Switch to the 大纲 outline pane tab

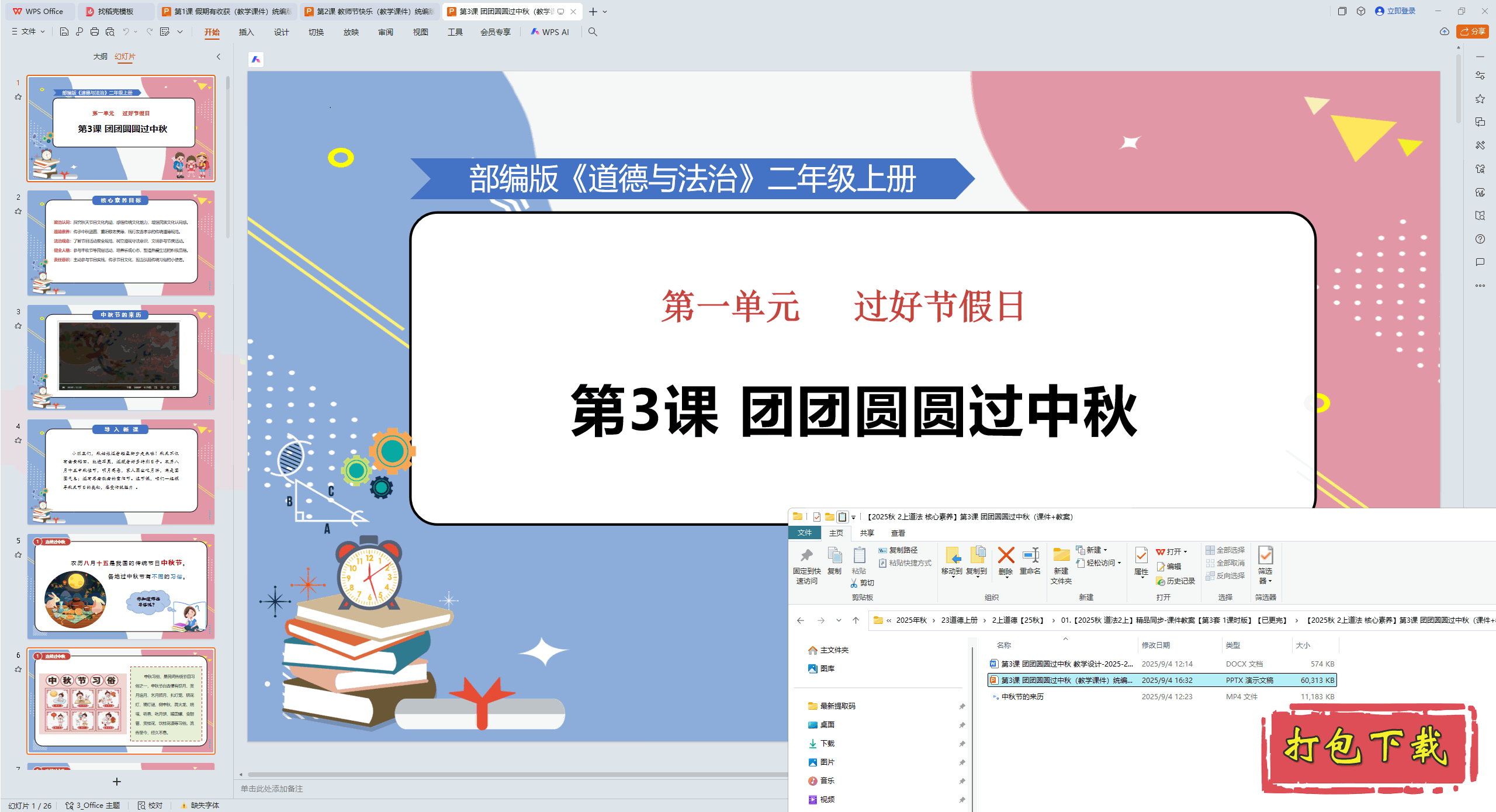(100, 56)
